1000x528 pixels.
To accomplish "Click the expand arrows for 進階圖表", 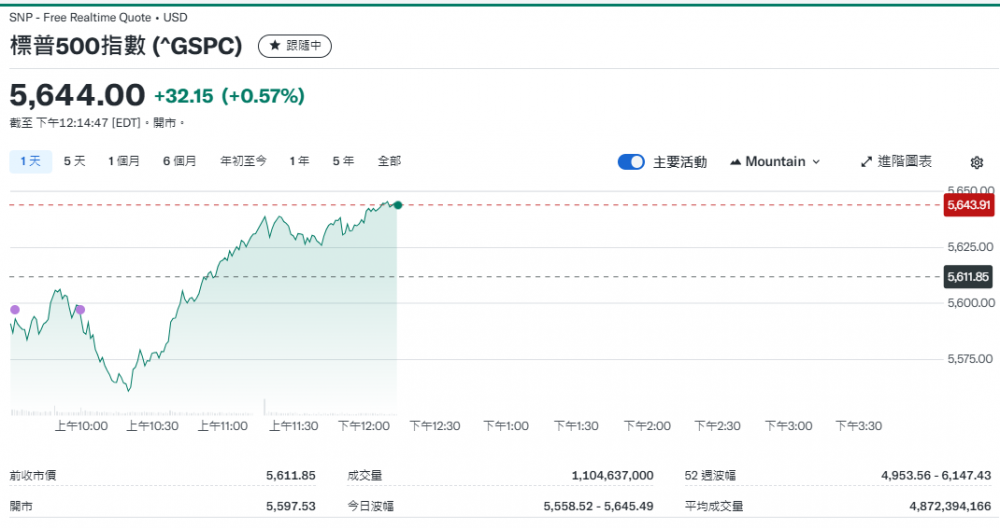I will [866, 162].
